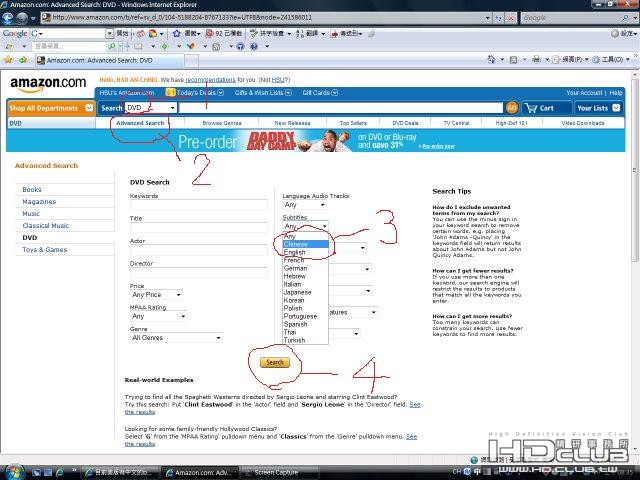Open the Search department dropdown showing DVD
The height and width of the screenshot is (480, 640).
[151, 108]
